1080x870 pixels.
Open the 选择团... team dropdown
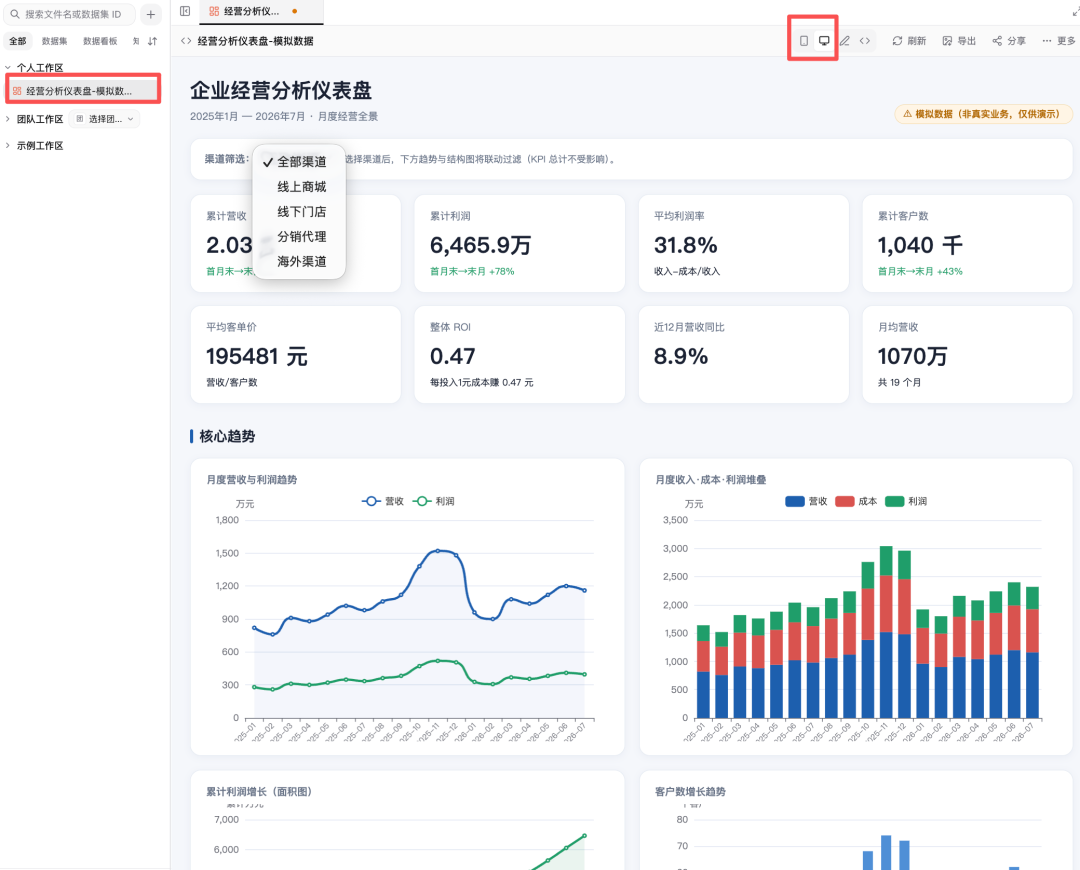(x=105, y=119)
